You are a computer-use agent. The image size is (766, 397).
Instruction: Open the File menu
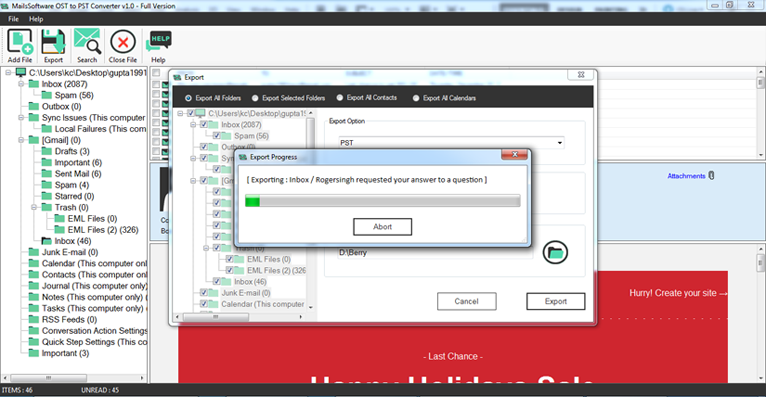(13, 19)
